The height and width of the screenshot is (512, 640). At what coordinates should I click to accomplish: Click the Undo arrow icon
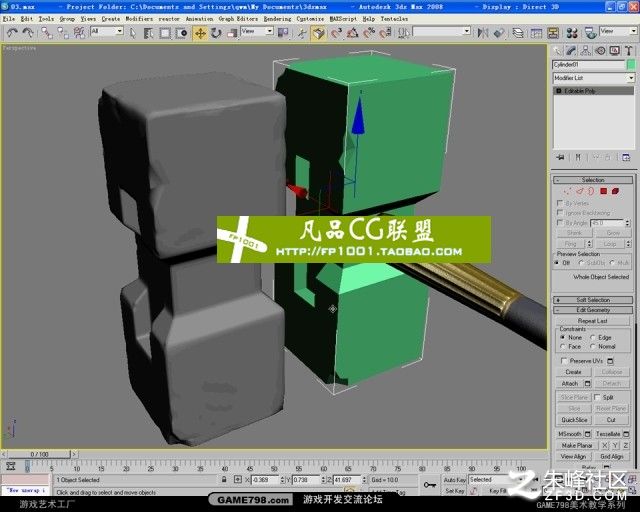[x=12, y=32]
